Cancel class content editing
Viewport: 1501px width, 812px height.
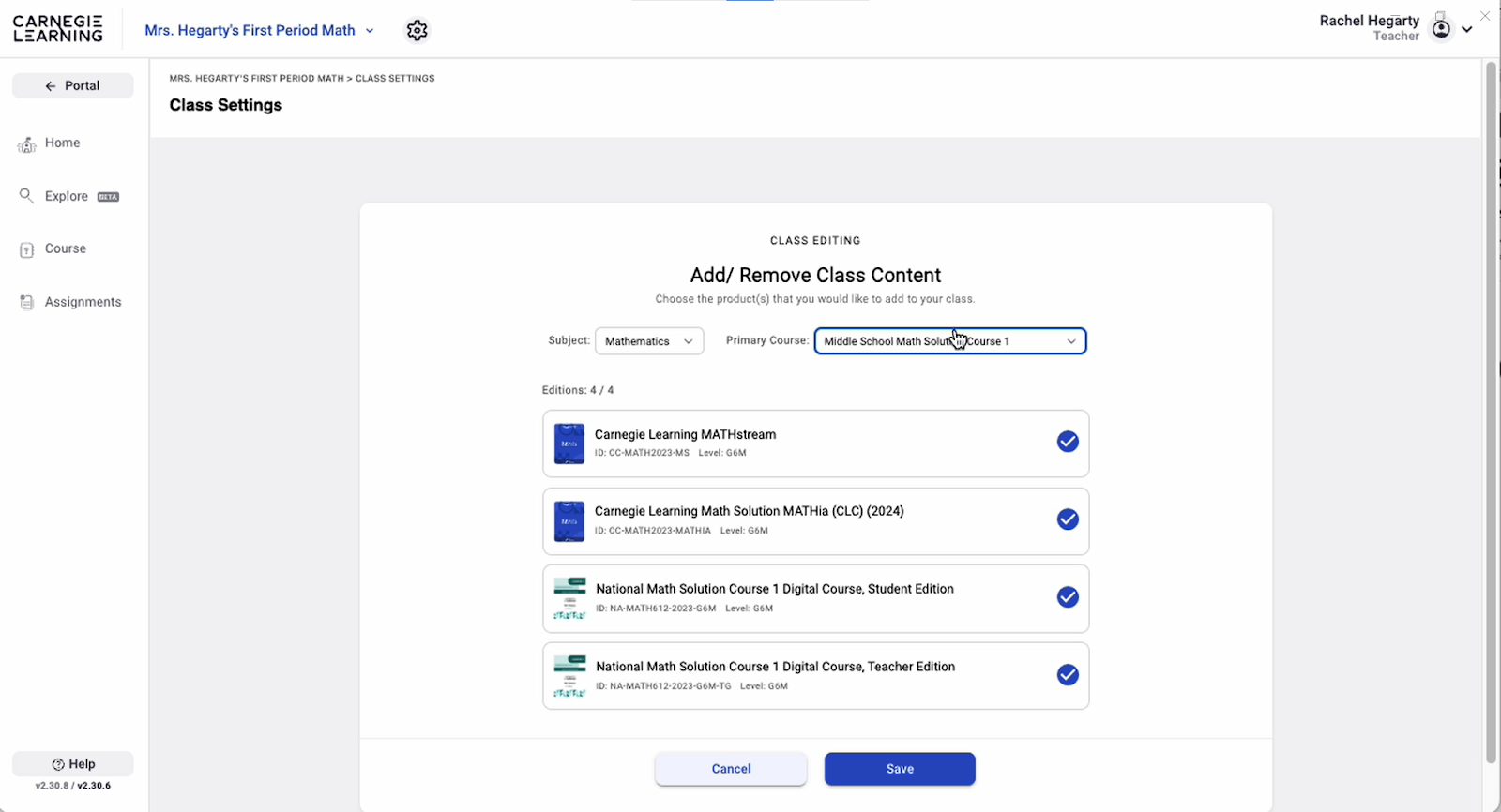[731, 769]
